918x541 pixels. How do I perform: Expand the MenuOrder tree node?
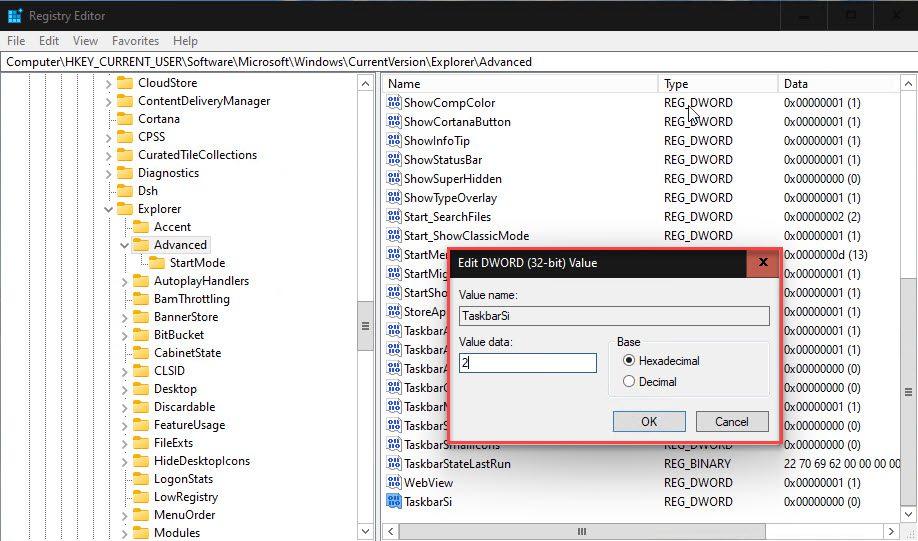click(124, 515)
